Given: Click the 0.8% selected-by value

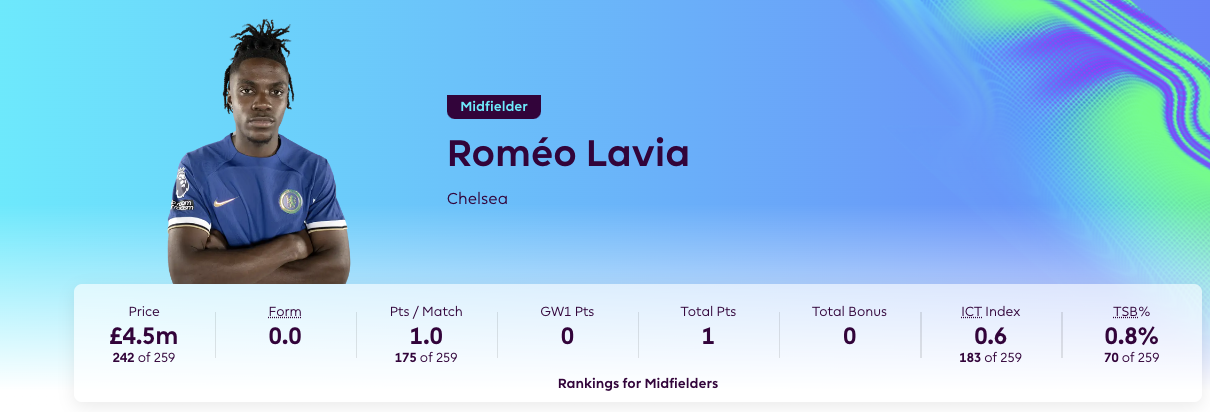Looking at the screenshot, I should click(x=1131, y=335).
